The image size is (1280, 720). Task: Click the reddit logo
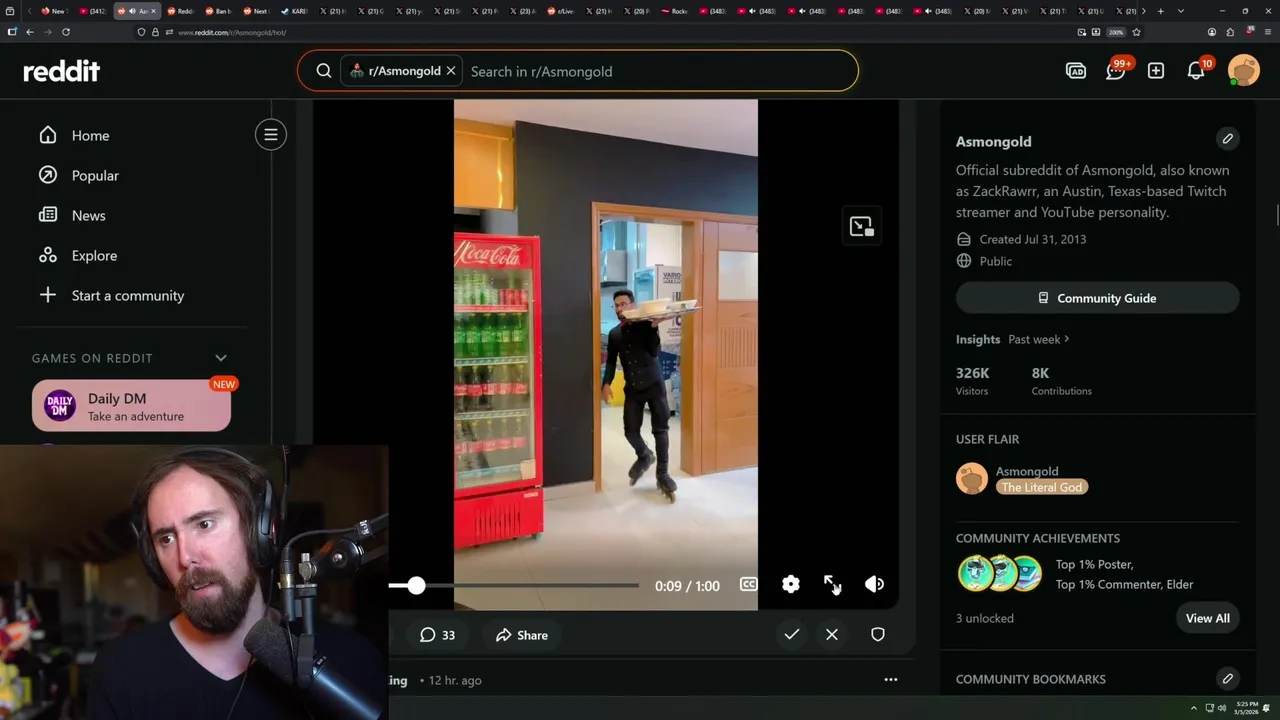tap(62, 71)
